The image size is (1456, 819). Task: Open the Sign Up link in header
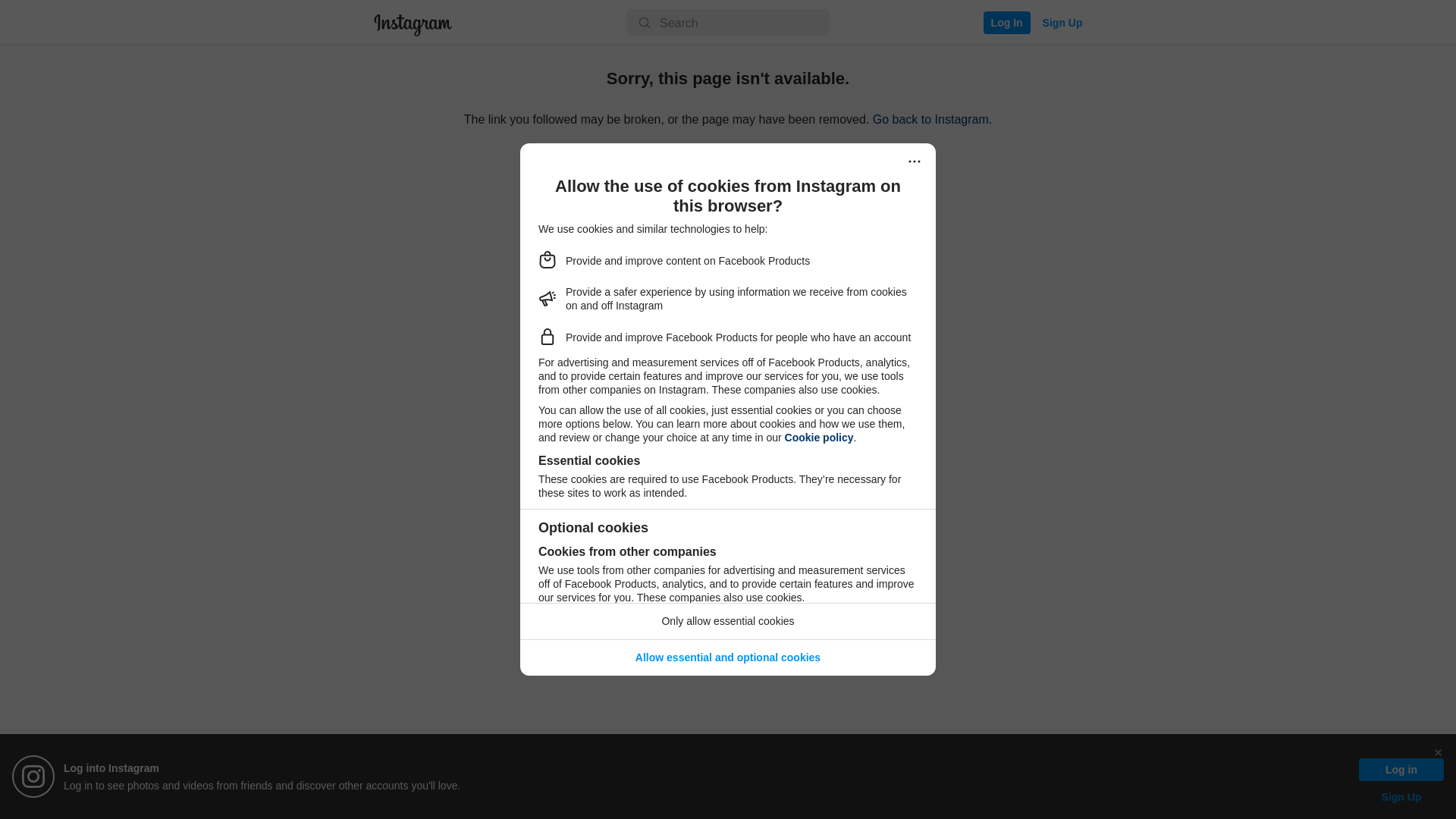[1062, 23]
